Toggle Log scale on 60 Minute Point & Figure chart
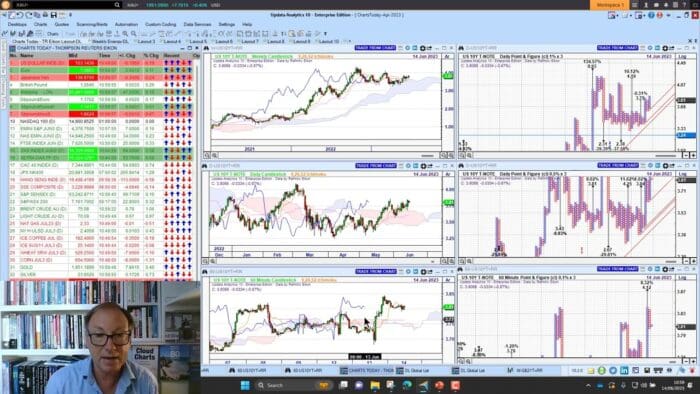 (682, 278)
